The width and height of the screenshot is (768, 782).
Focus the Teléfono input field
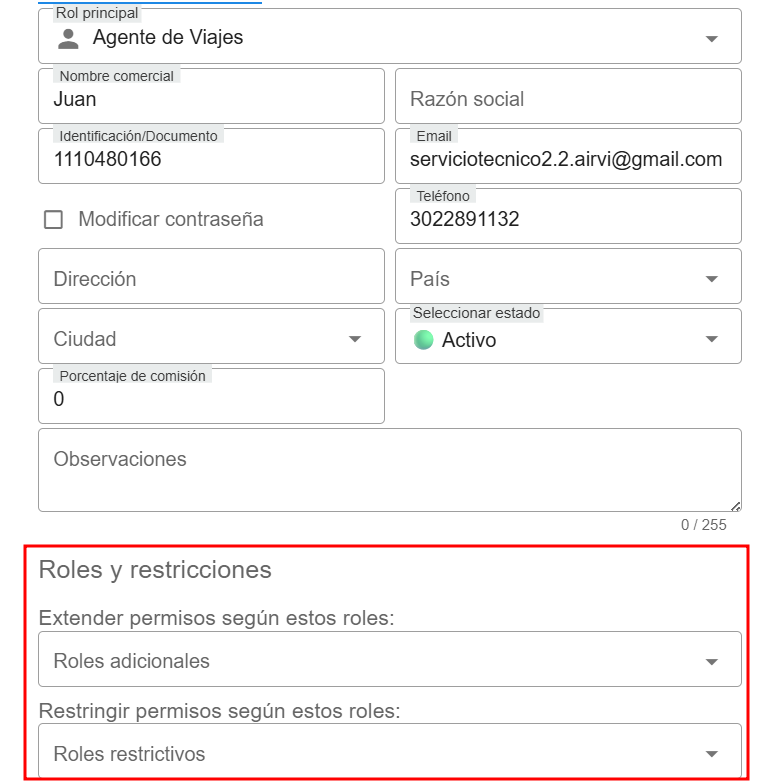click(x=567, y=220)
